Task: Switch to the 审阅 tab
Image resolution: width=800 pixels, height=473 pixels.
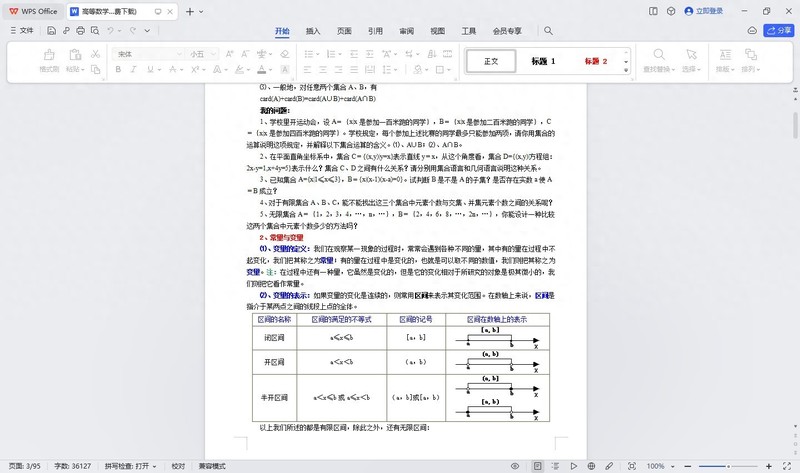Action: pos(406,31)
